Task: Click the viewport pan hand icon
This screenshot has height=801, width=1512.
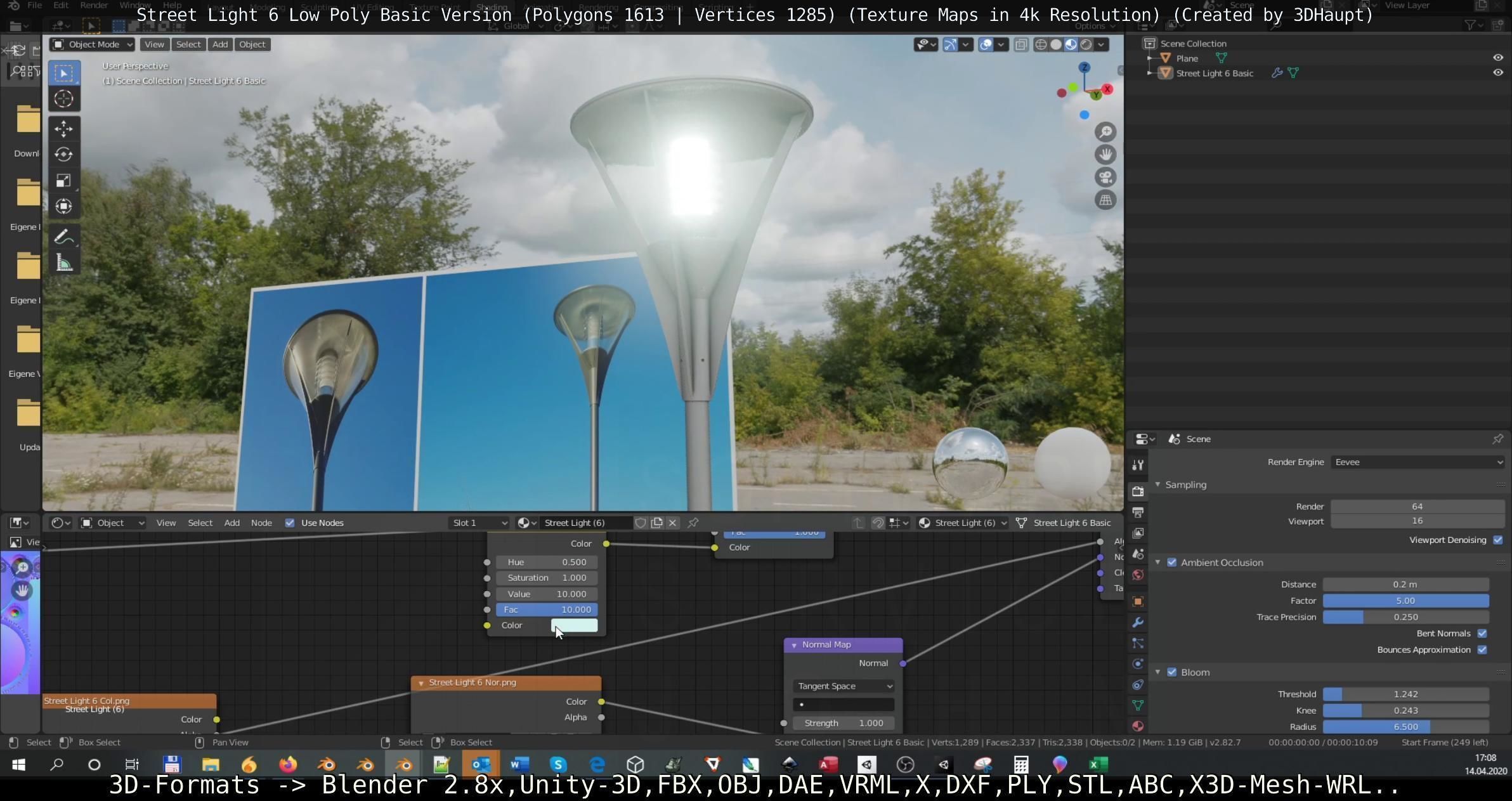Action: pos(1105,154)
